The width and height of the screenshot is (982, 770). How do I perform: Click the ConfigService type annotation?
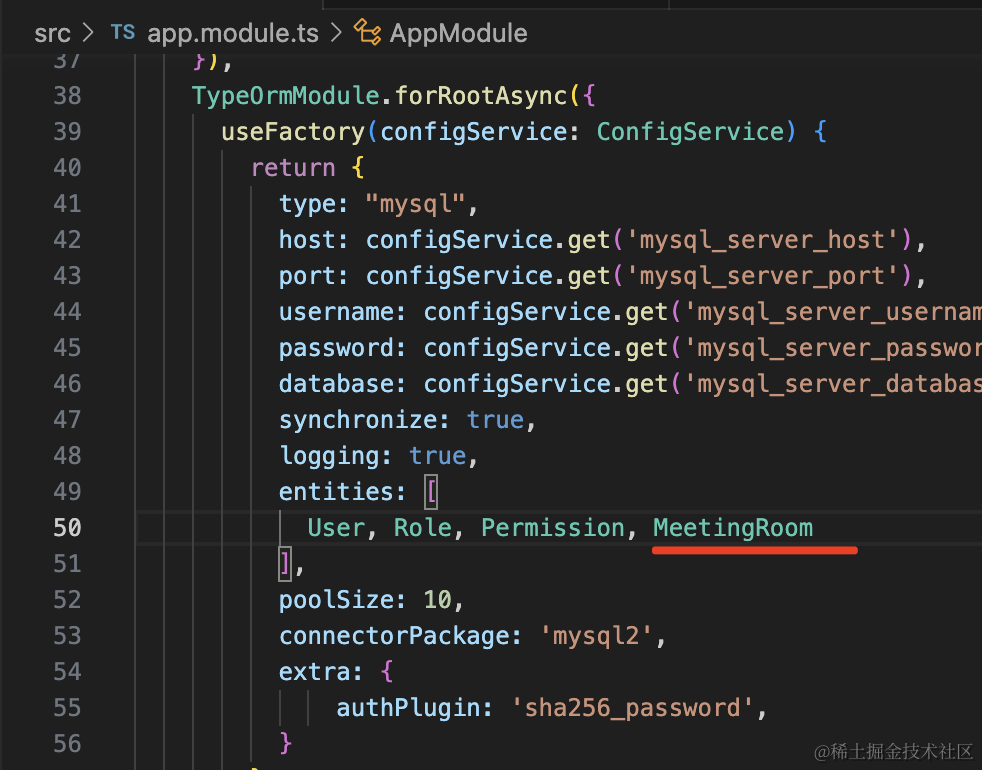pyautogui.click(x=690, y=131)
